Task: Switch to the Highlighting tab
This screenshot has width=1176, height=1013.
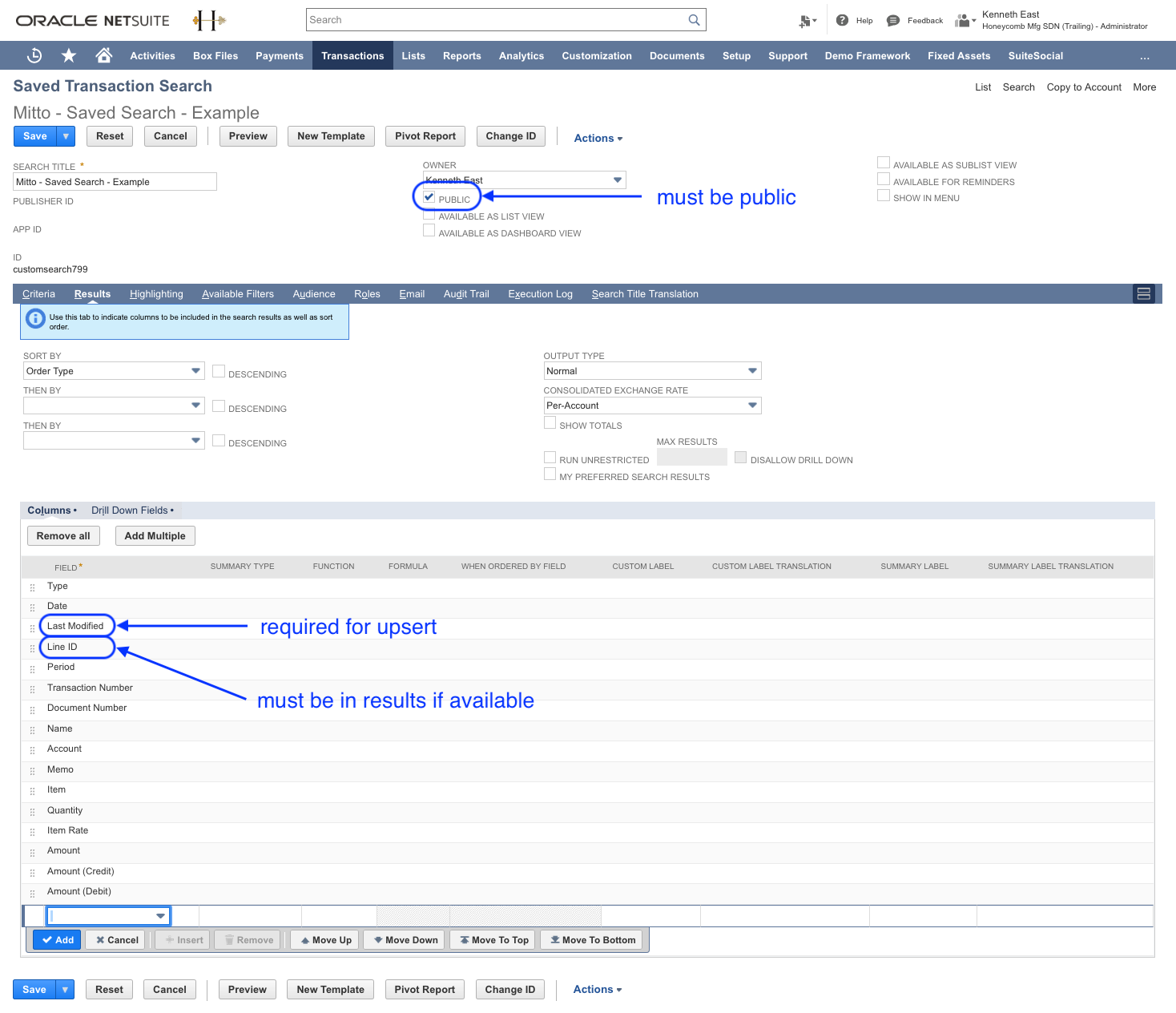Action: click(156, 294)
